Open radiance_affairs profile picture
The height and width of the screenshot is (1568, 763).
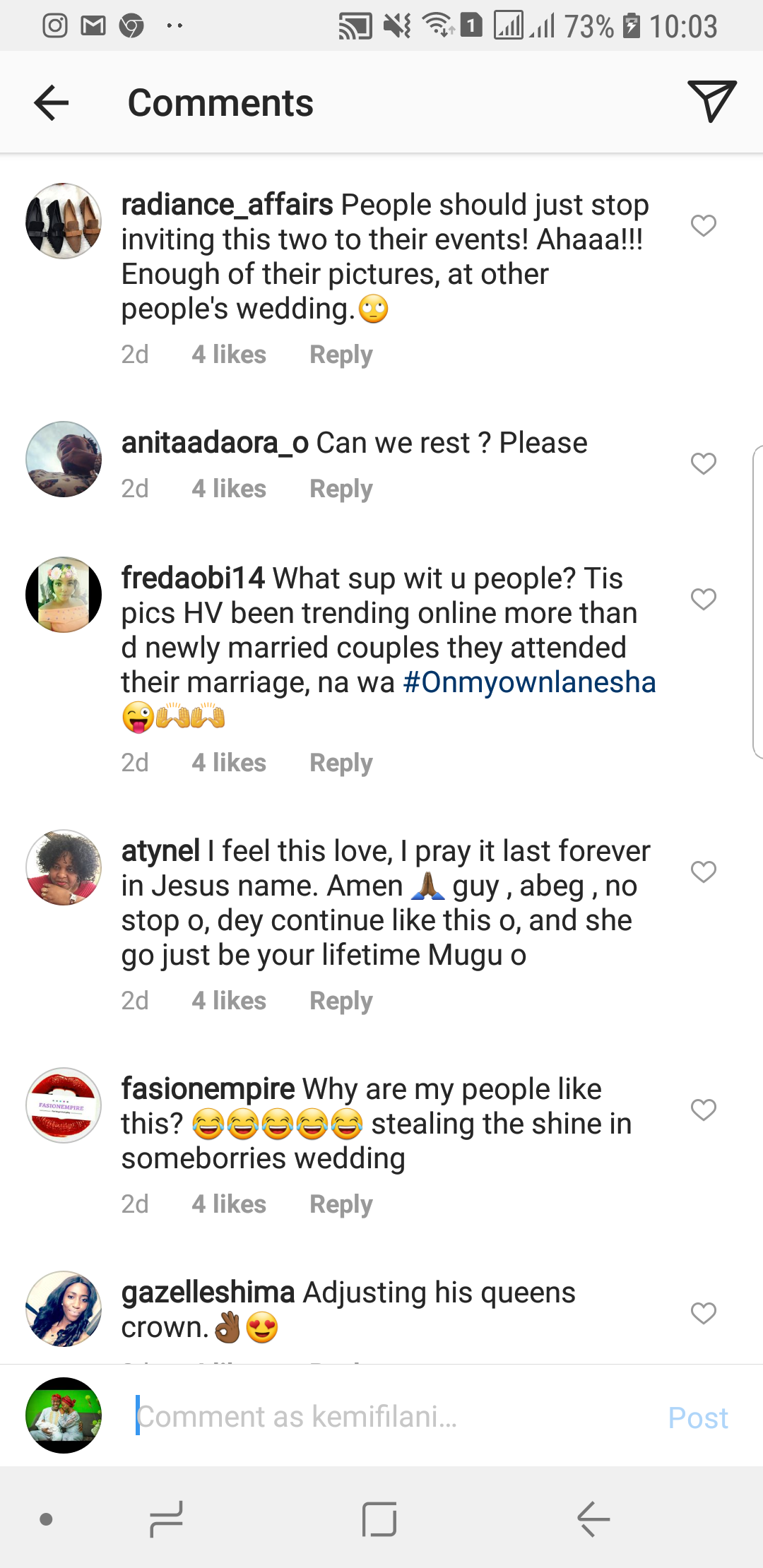click(64, 221)
